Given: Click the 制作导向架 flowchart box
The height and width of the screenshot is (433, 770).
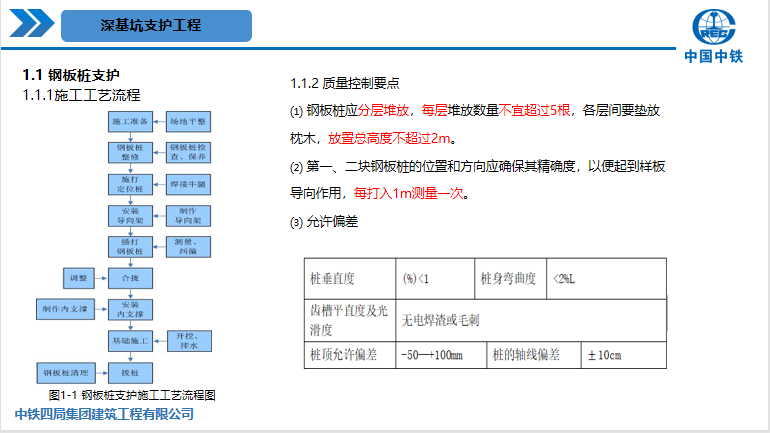Looking at the screenshot, I should click(x=188, y=216).
